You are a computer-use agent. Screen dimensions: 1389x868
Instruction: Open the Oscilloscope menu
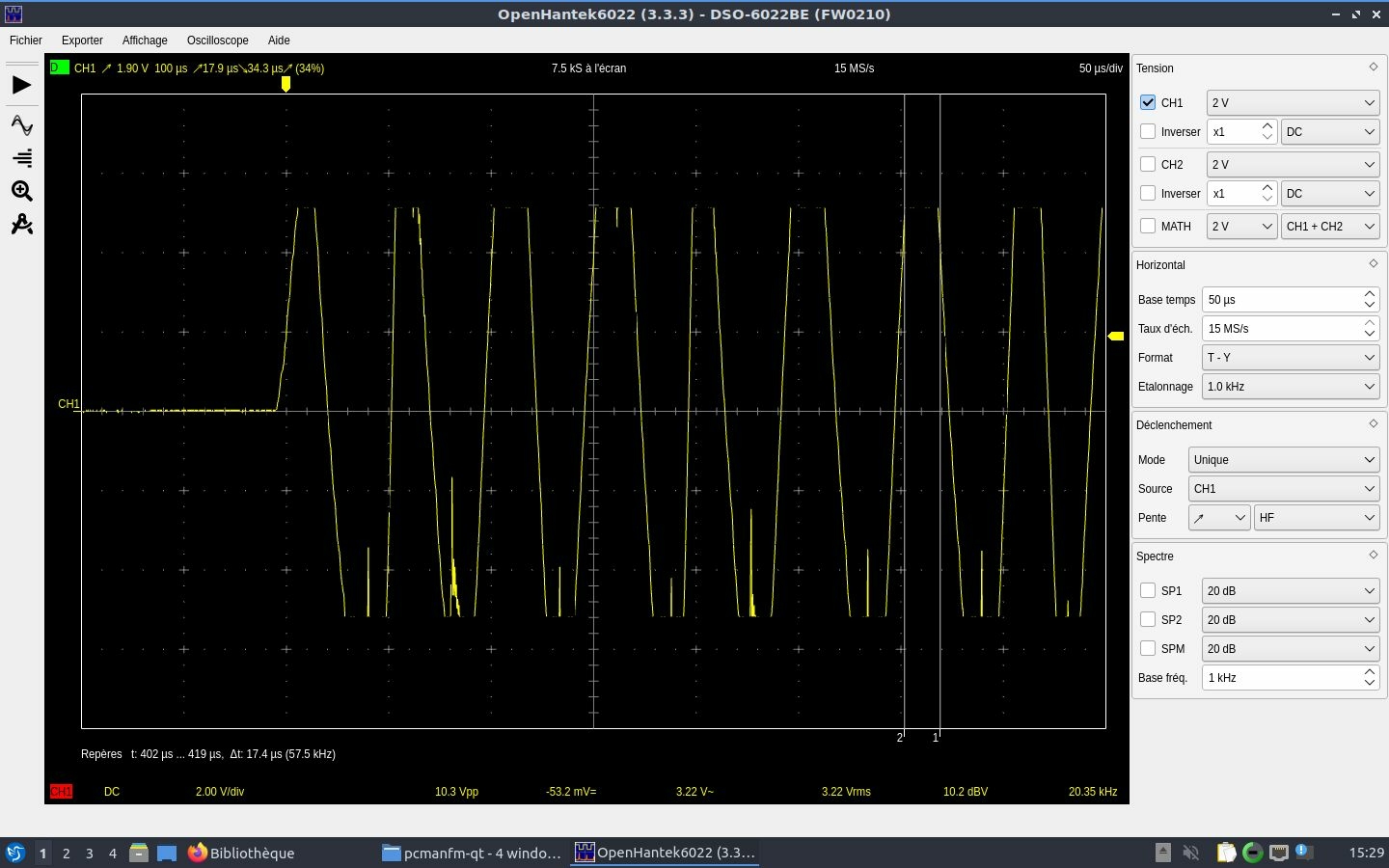[x=218, y=41]
